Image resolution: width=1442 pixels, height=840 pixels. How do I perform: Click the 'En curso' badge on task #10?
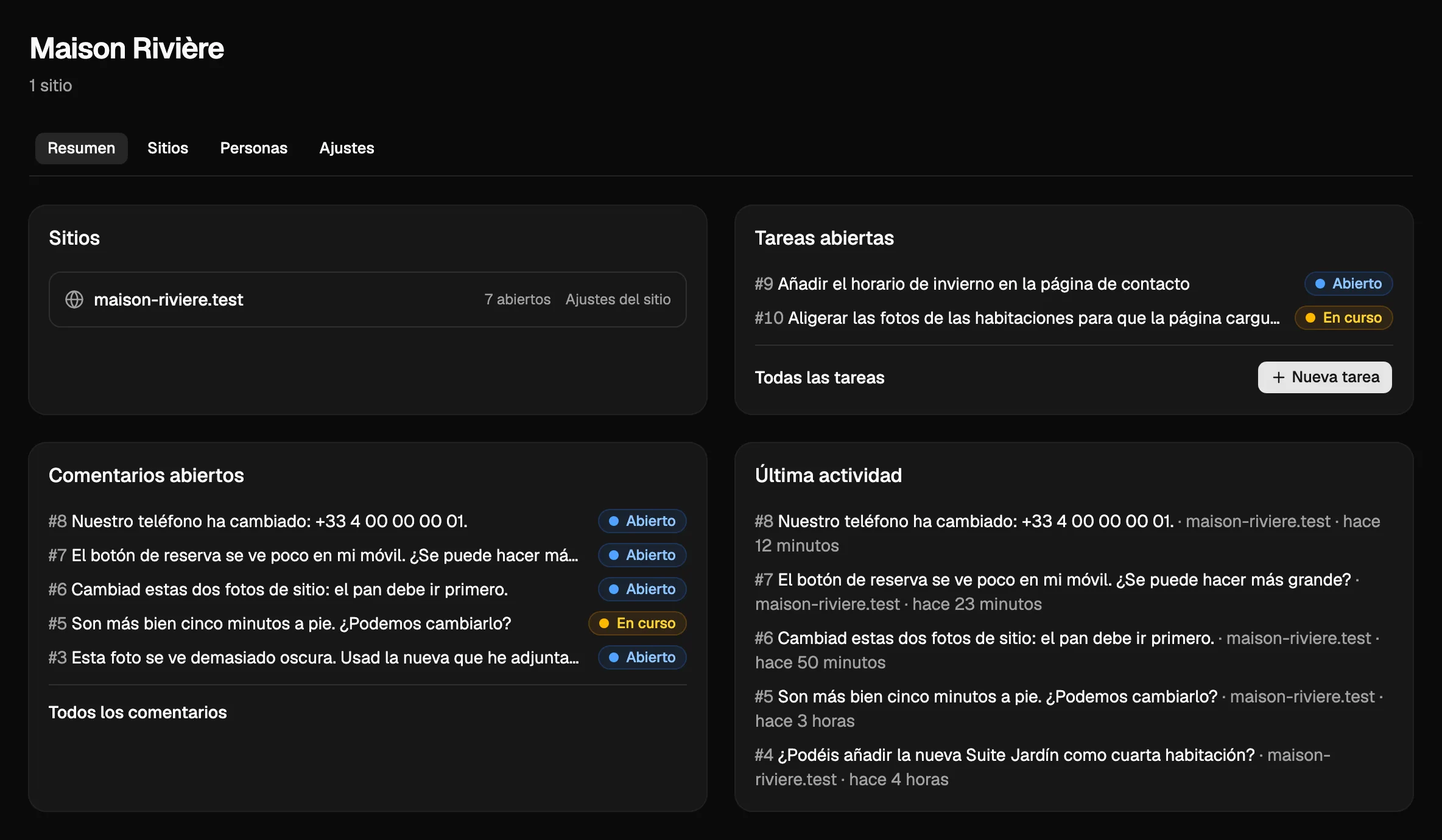coord(1343,318)
